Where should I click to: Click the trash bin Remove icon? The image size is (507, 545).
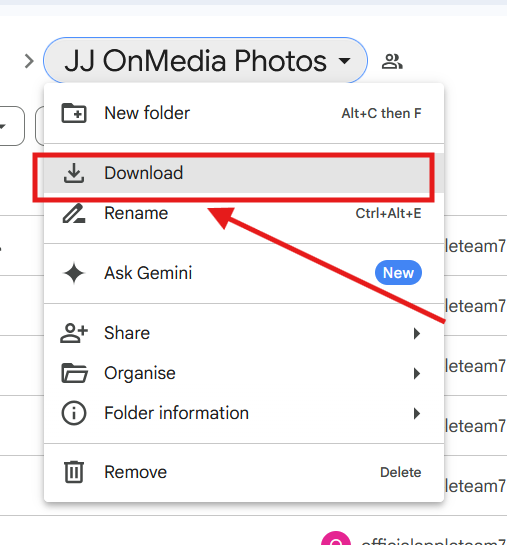tap(74, 472)
